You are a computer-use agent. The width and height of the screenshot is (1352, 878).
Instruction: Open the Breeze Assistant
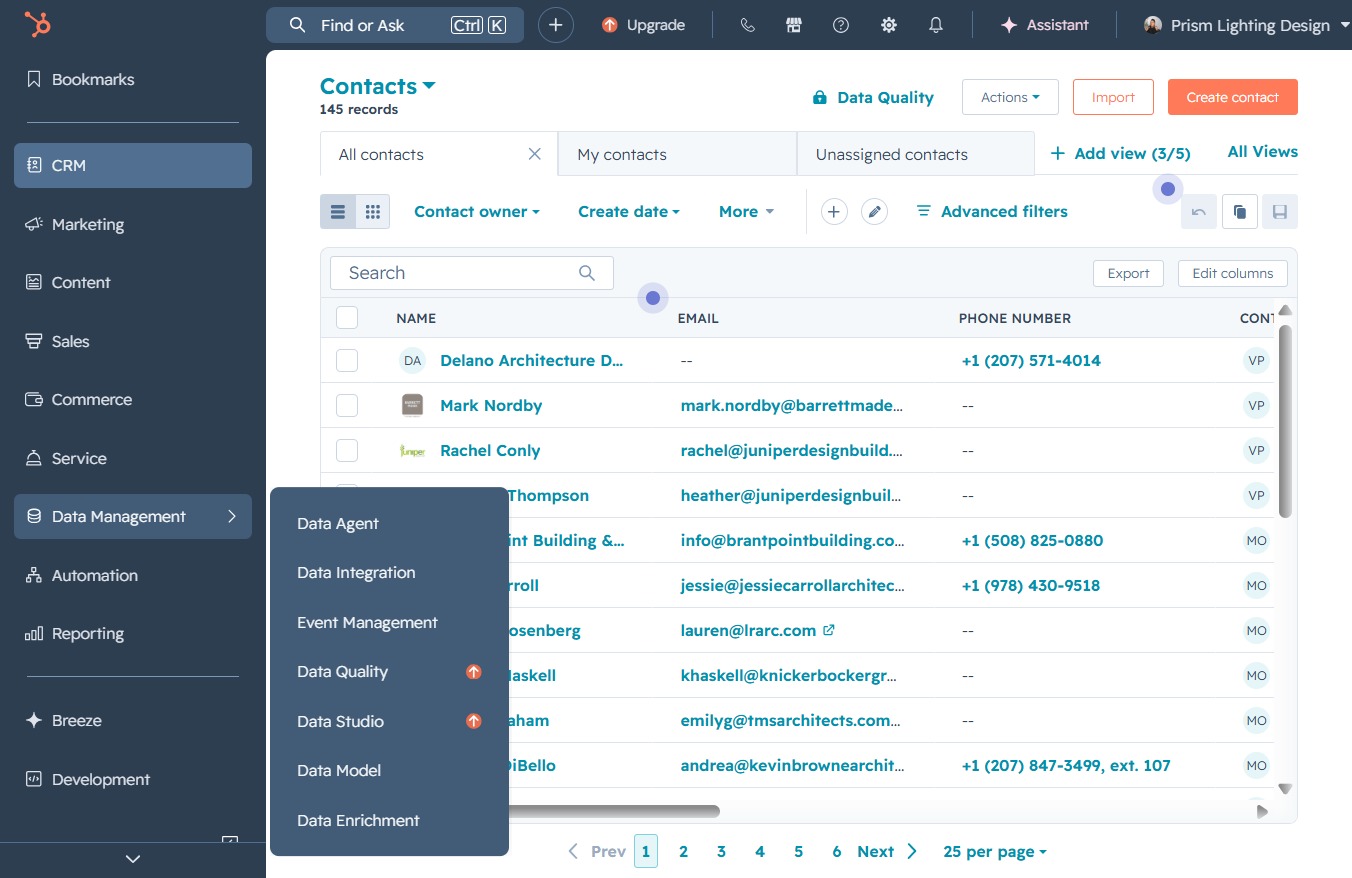click(x=1044, y=25)
